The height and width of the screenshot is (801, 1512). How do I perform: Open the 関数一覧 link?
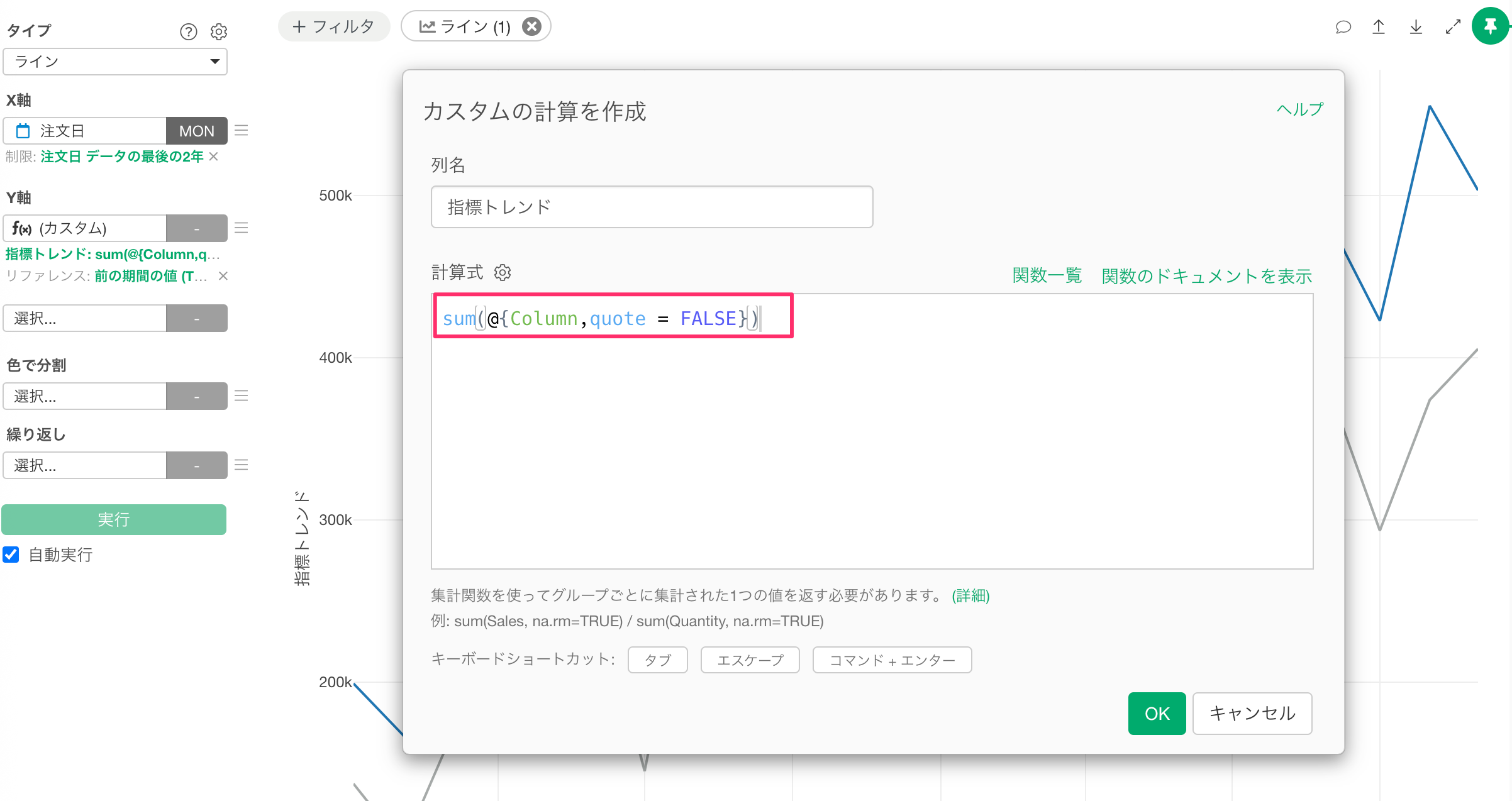1047,275
